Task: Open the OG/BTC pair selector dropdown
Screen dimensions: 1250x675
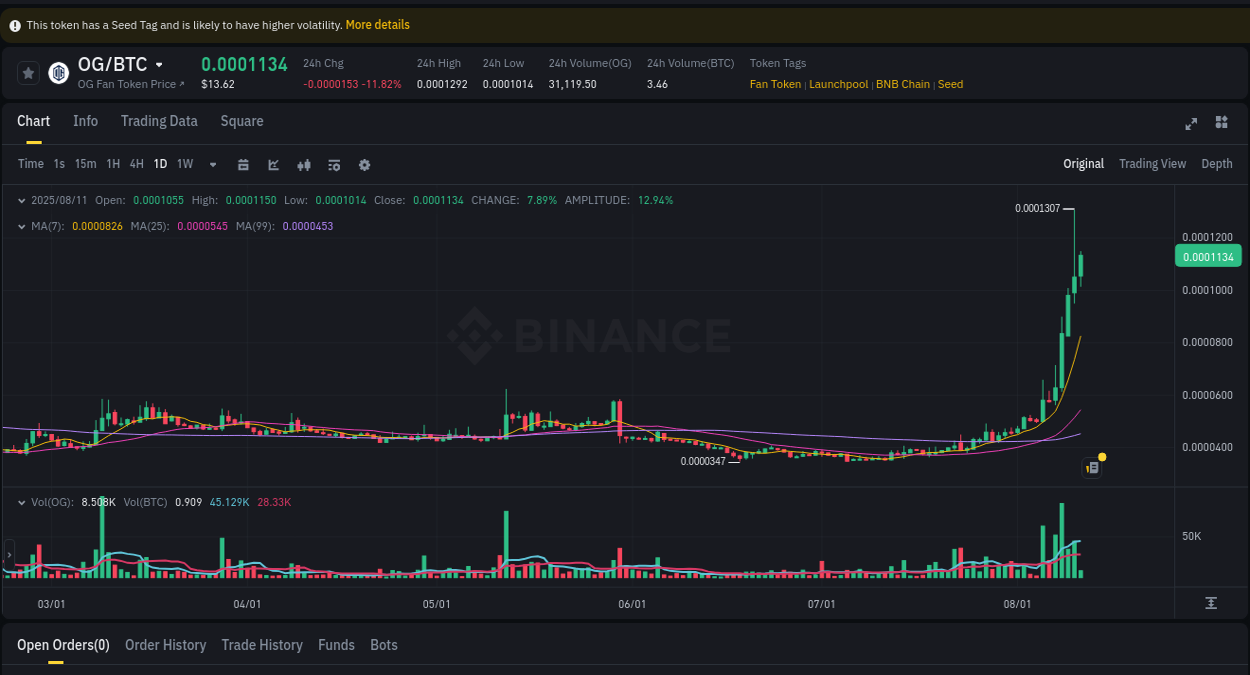Action: tap(158, 64)
